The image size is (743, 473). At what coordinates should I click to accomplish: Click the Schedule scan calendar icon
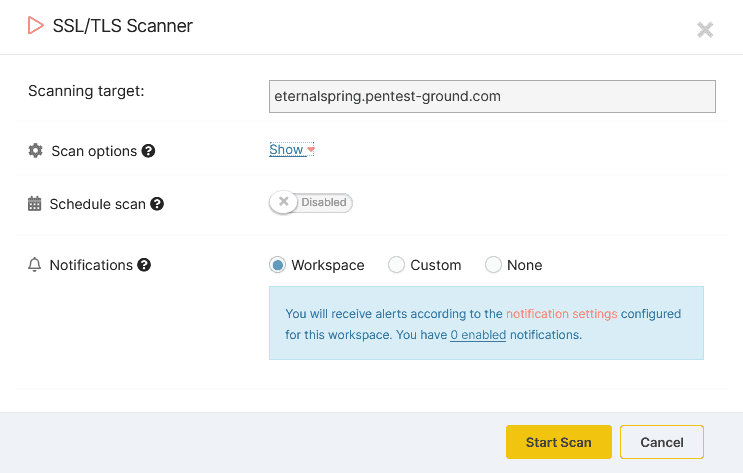click(x=35, y=204)
